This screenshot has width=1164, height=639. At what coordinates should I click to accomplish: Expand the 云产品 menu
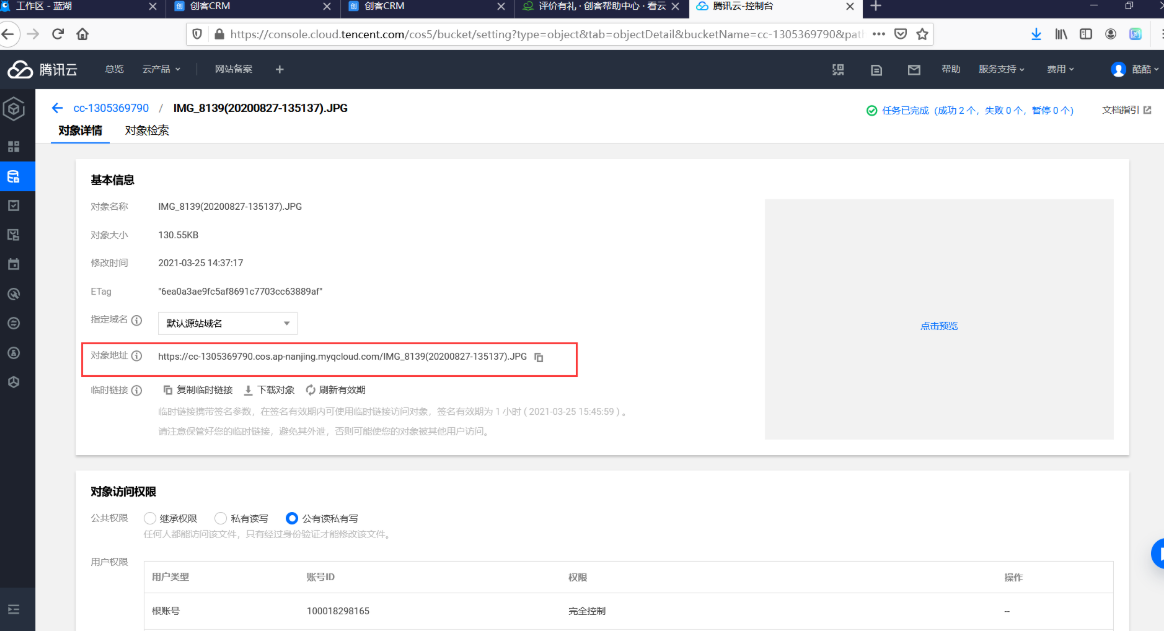point(161,70)
